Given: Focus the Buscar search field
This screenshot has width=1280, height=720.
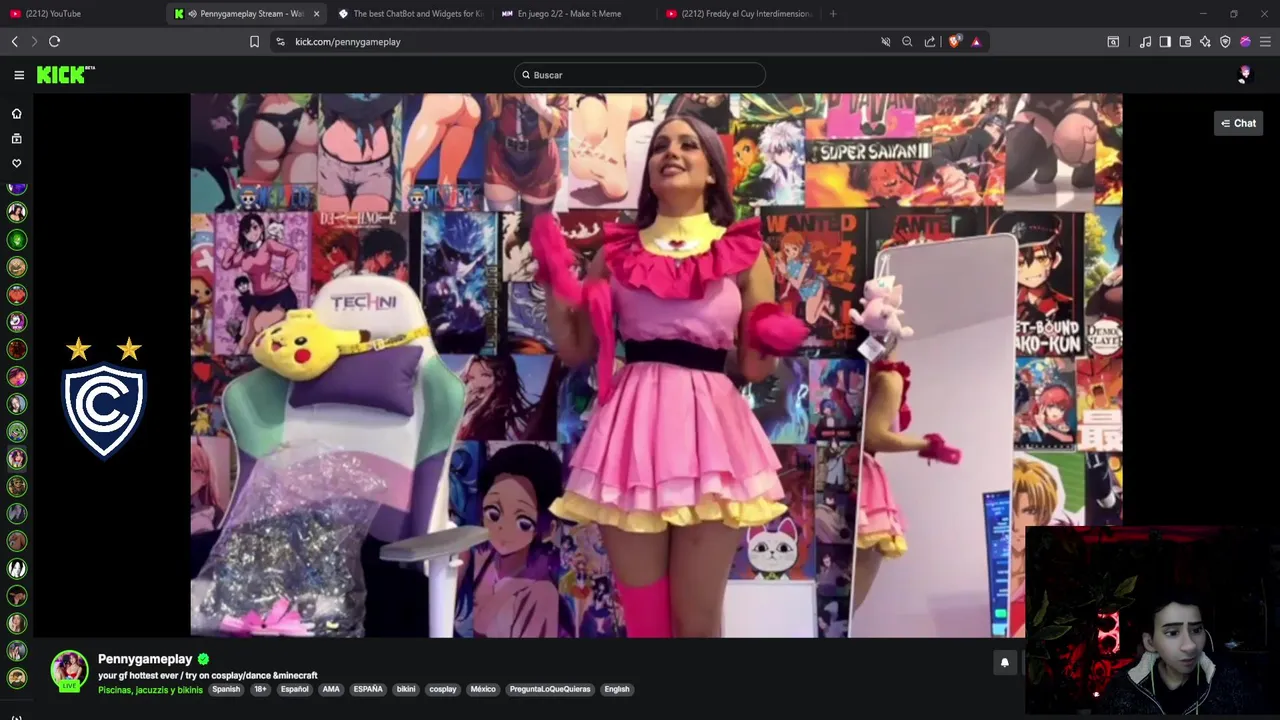Looking at the screenshot, I should [x=640, y=75].
